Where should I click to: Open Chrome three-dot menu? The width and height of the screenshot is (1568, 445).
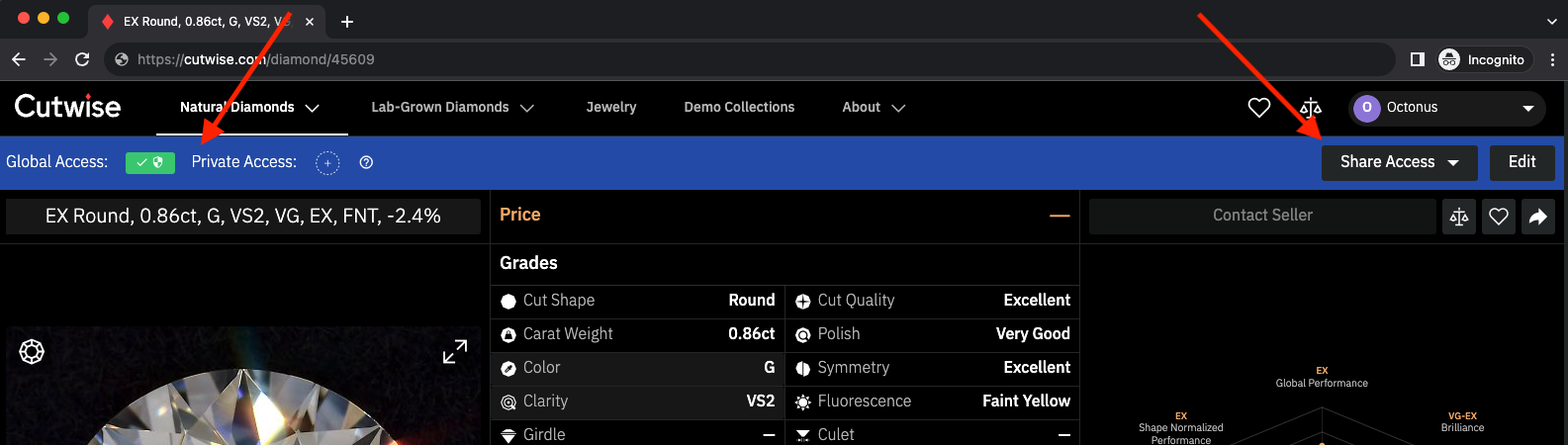1552,59
